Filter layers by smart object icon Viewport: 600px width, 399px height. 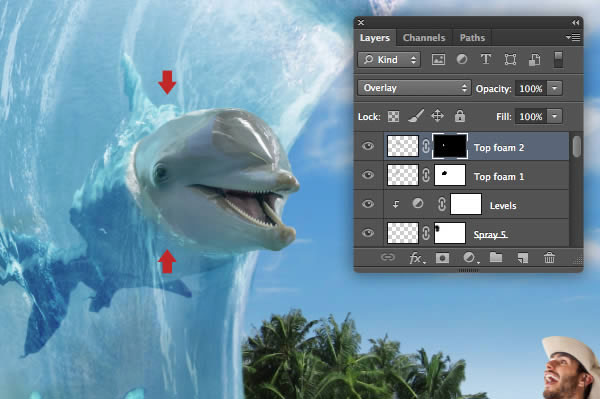coord(534,59)
